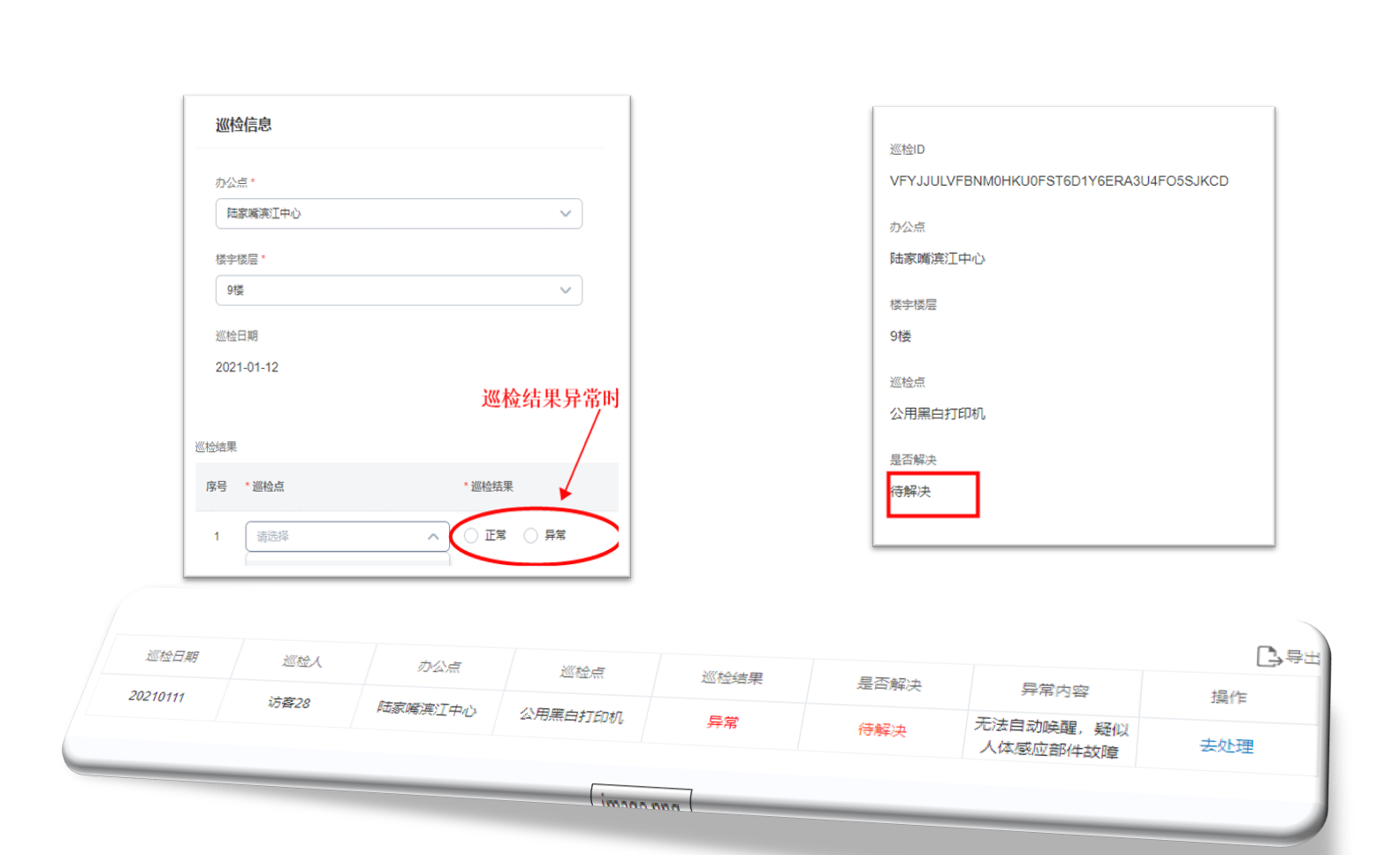Click the 访客28 inspector cell
Screen dimensions: 1400x855
(289, 702)
